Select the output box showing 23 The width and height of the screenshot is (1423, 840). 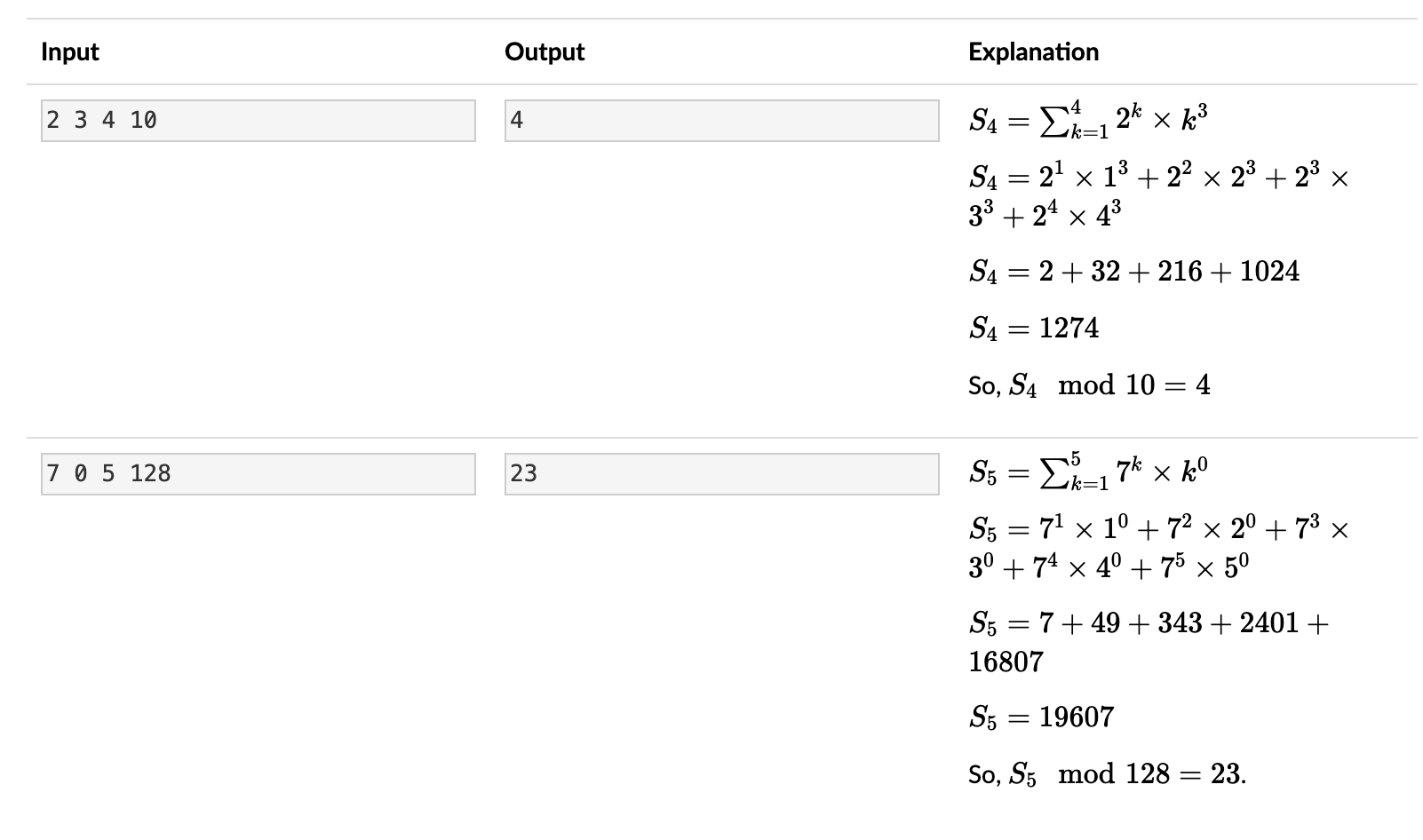[x=722, y=474]
